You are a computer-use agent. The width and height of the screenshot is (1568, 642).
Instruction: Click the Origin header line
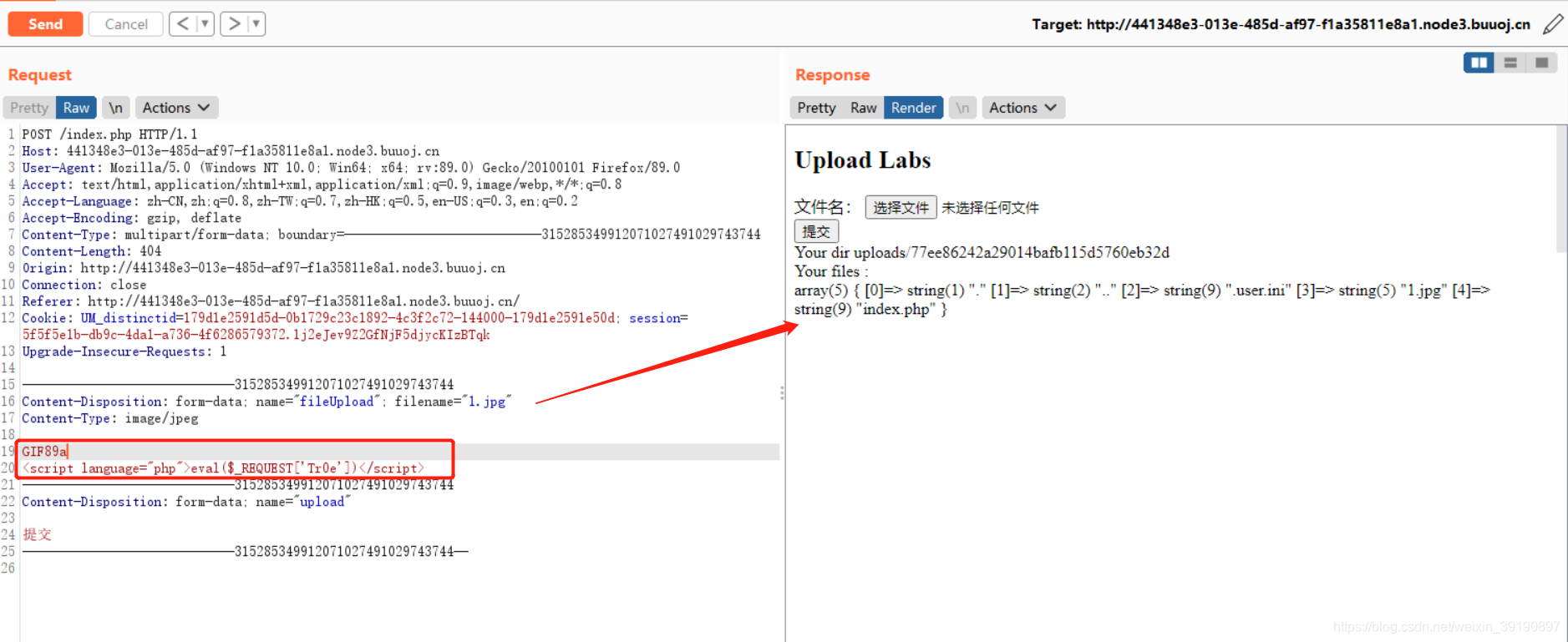point(263,268)
